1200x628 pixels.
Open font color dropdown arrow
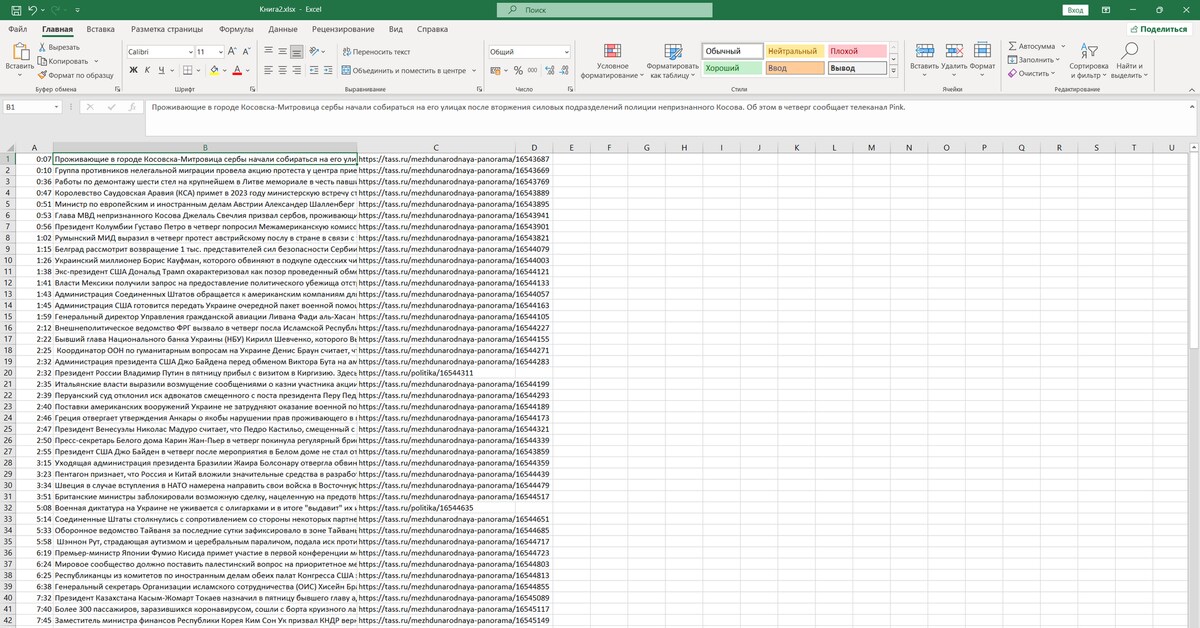click(x=248, y=70)
